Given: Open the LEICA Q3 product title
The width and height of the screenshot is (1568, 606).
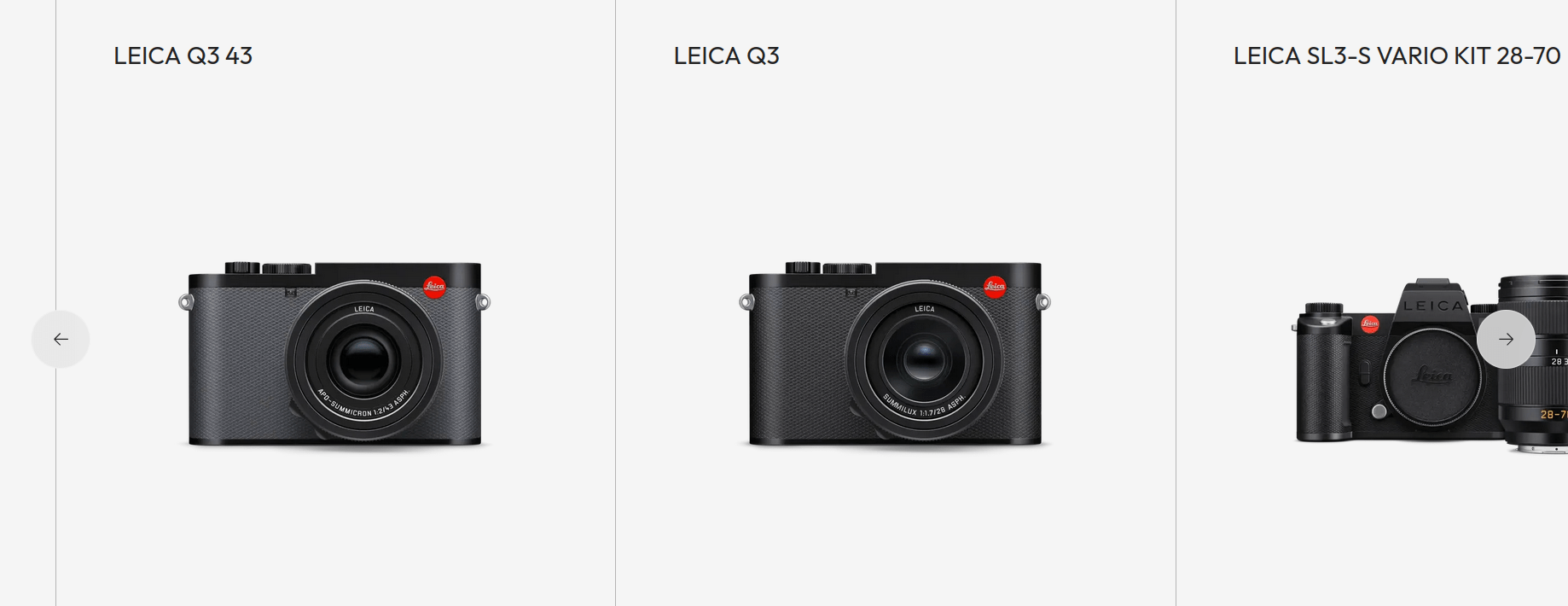Looking at the screenshot, I should coord(726,55).
